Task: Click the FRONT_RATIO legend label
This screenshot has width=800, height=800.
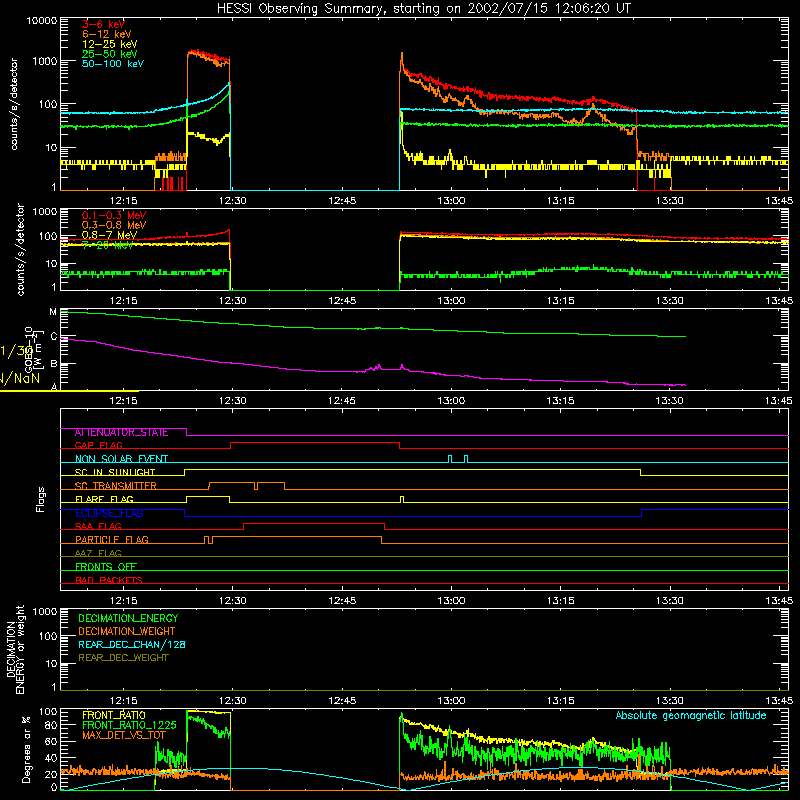Action: (114, 715)
